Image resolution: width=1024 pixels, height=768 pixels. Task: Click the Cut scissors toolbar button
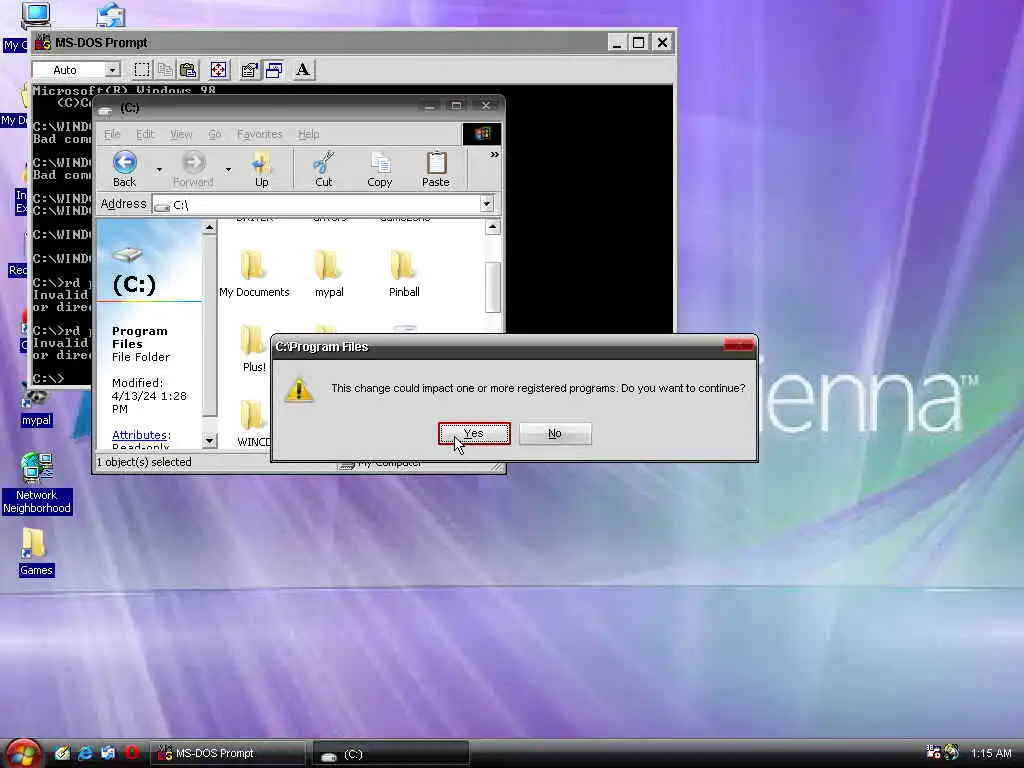coord(324,169)
